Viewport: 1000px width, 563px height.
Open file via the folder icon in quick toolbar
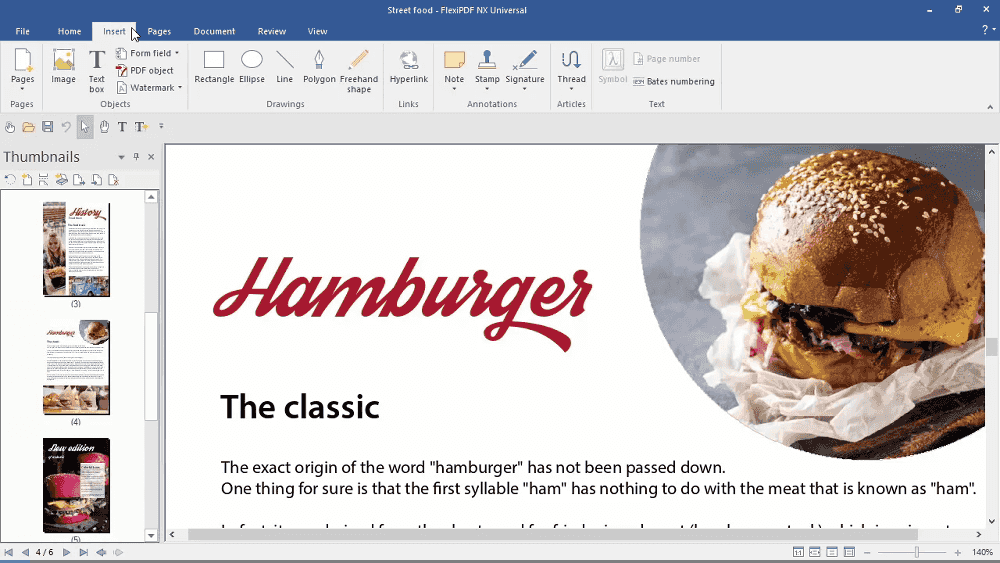coord(29,127)
